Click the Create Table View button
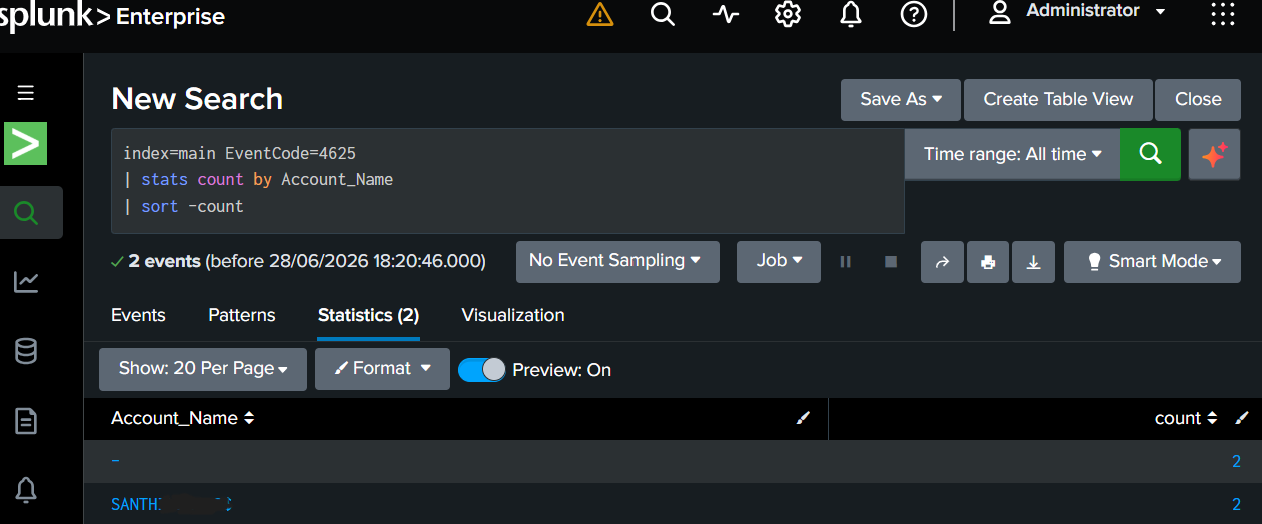 [1058, 99]
